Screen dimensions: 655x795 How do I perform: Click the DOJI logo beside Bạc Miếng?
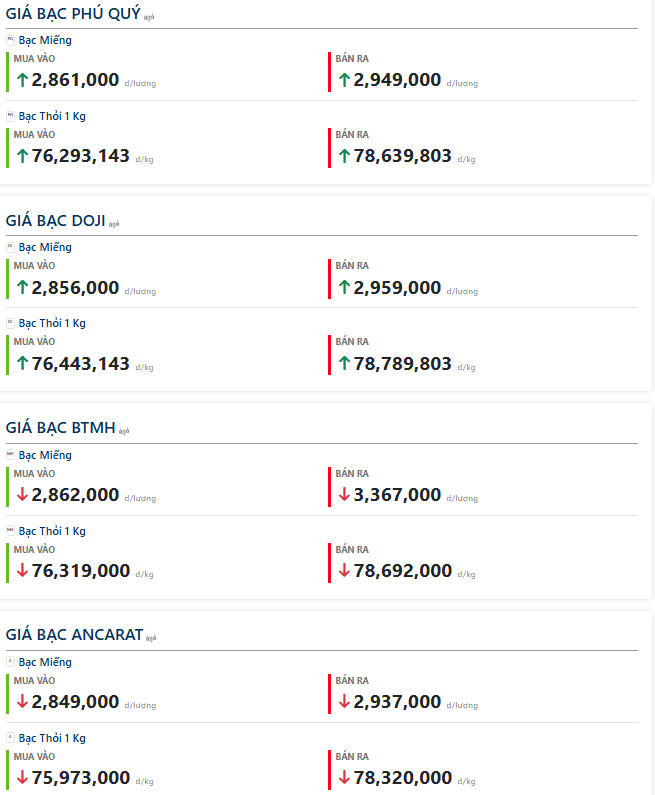coord(10,246)
